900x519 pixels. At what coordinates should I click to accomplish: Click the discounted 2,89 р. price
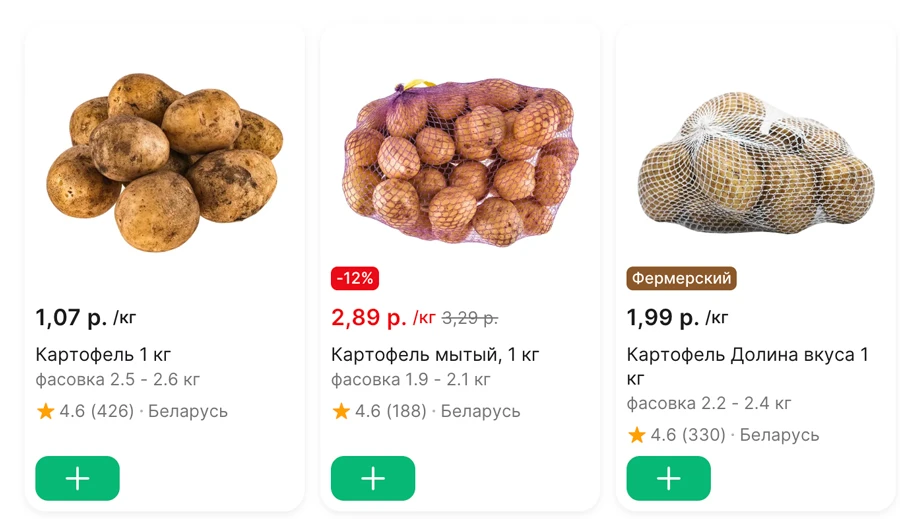point(369,317)
